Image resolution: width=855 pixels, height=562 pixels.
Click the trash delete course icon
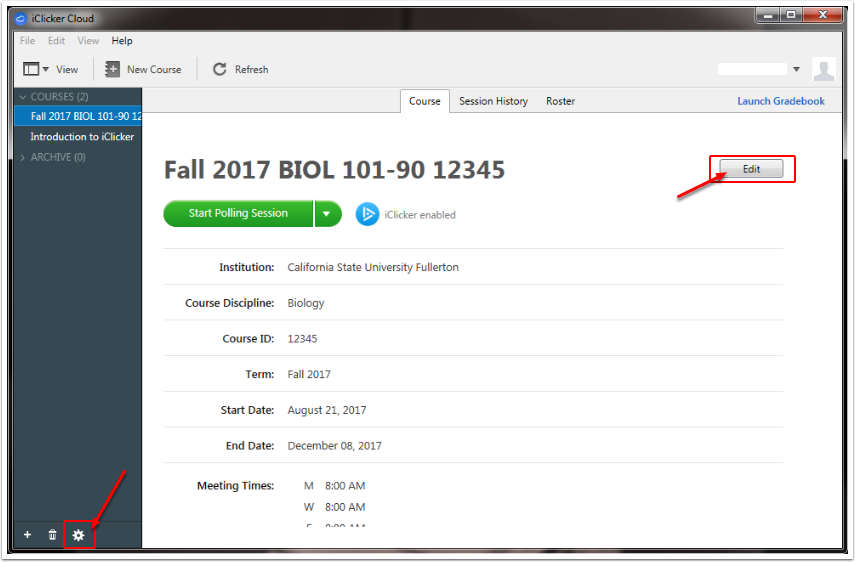[52, 535]
